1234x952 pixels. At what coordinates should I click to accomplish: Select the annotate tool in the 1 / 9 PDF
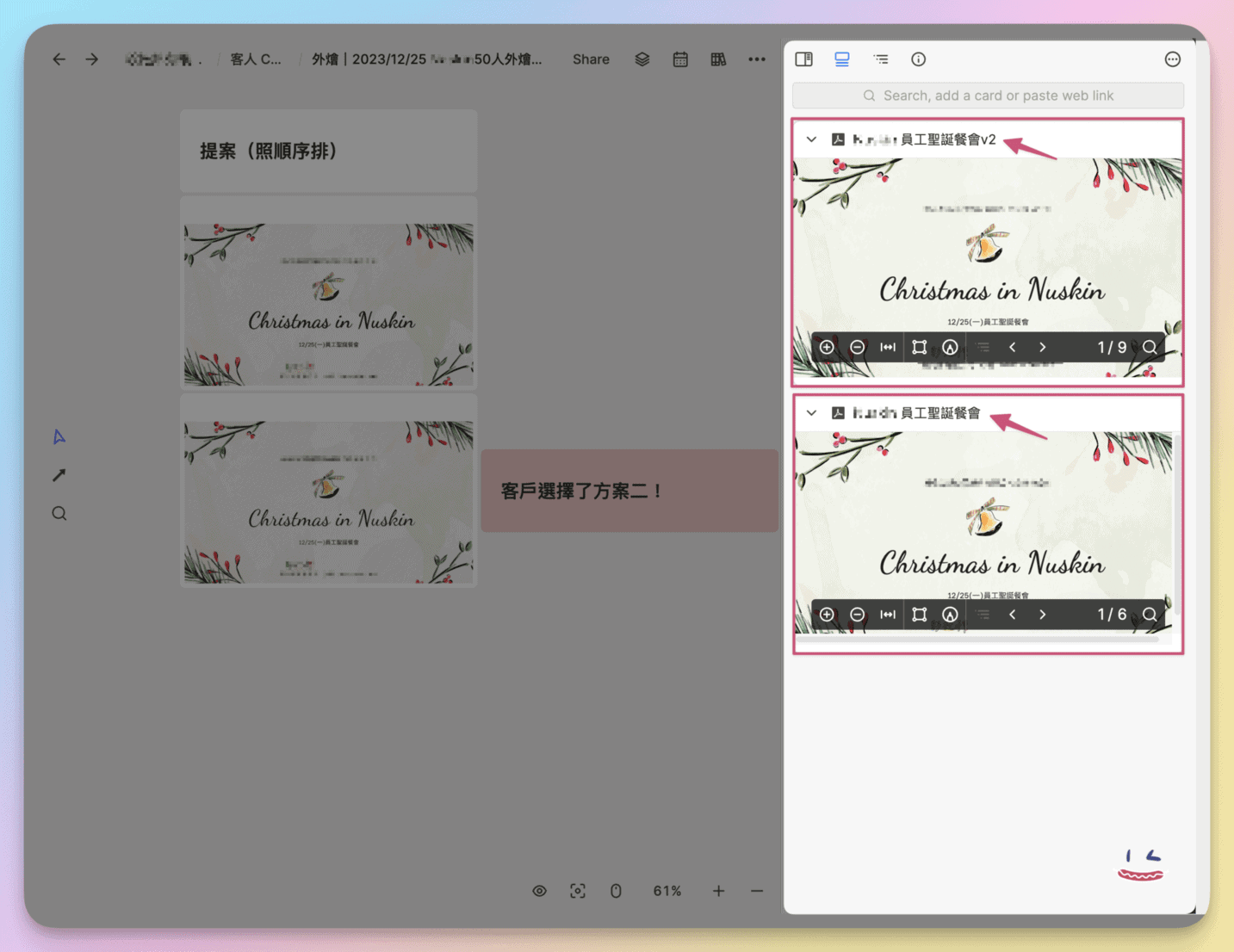pos(950,348)
